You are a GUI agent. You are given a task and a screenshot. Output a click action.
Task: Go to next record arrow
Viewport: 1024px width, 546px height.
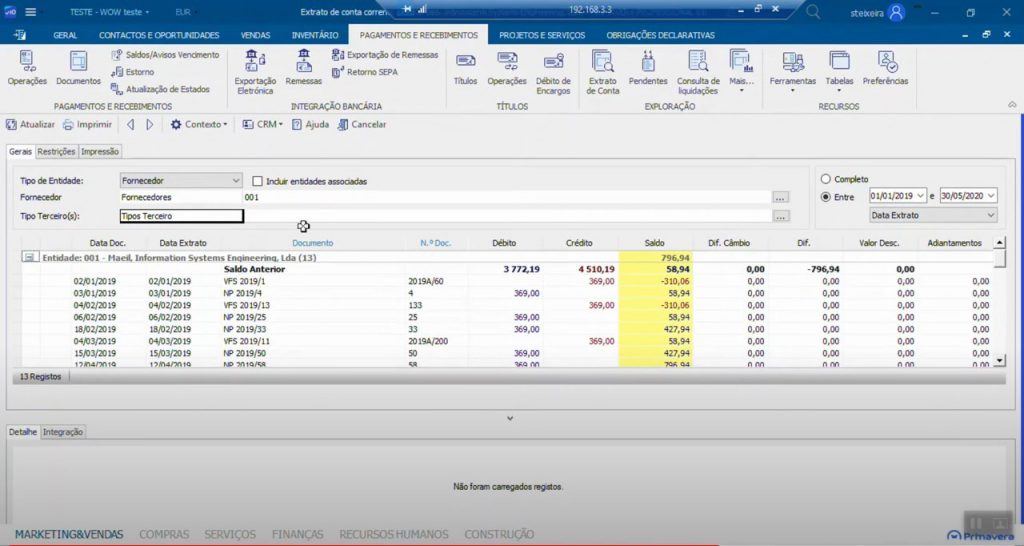point(150,124)
